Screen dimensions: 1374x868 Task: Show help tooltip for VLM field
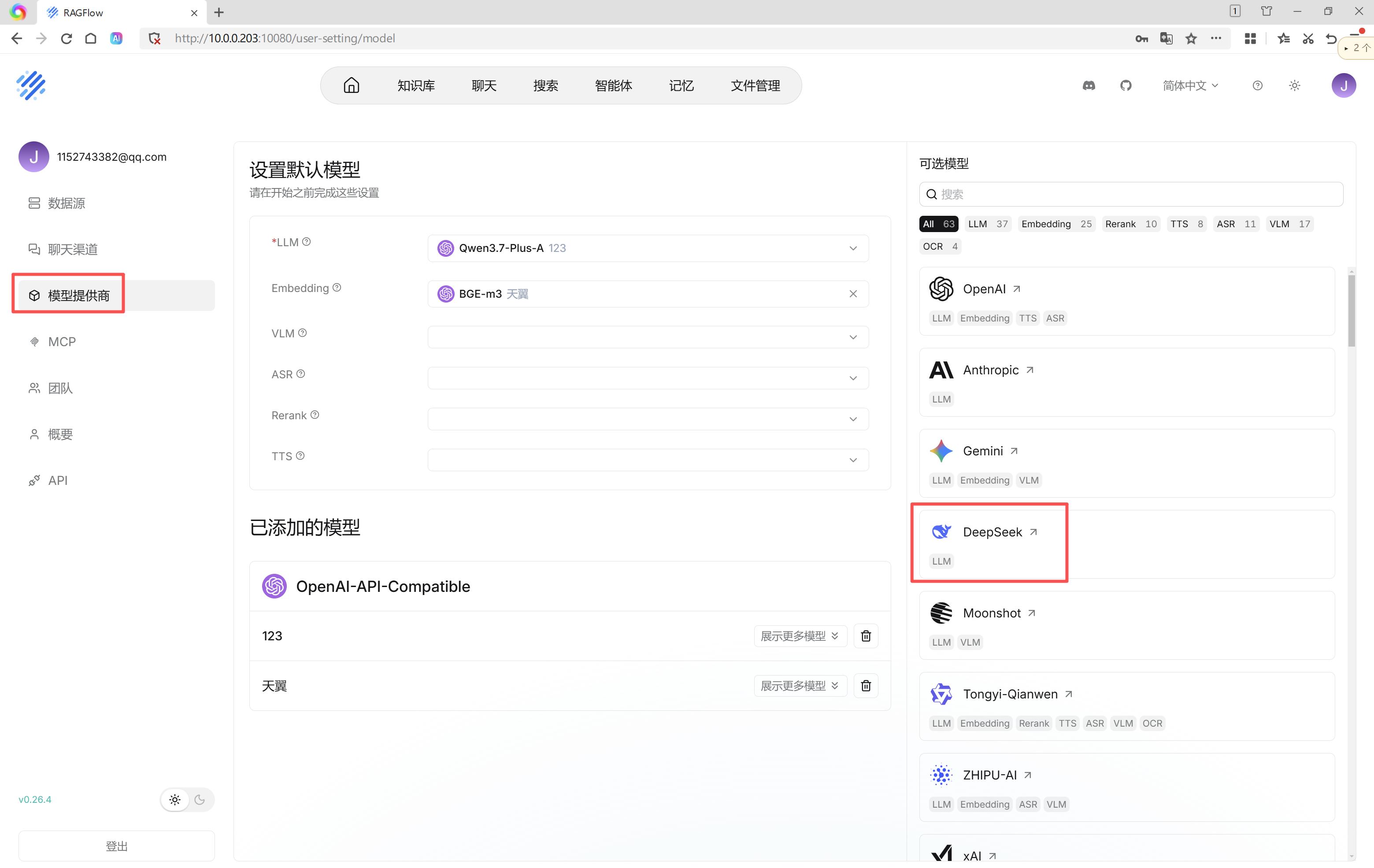[302, 333]
